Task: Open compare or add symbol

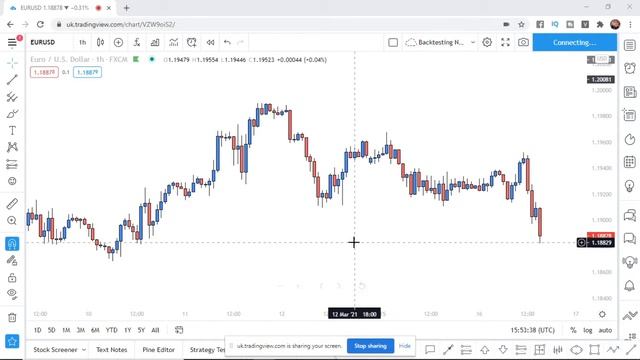Action: pyautogui.click(x=118, y=42)
